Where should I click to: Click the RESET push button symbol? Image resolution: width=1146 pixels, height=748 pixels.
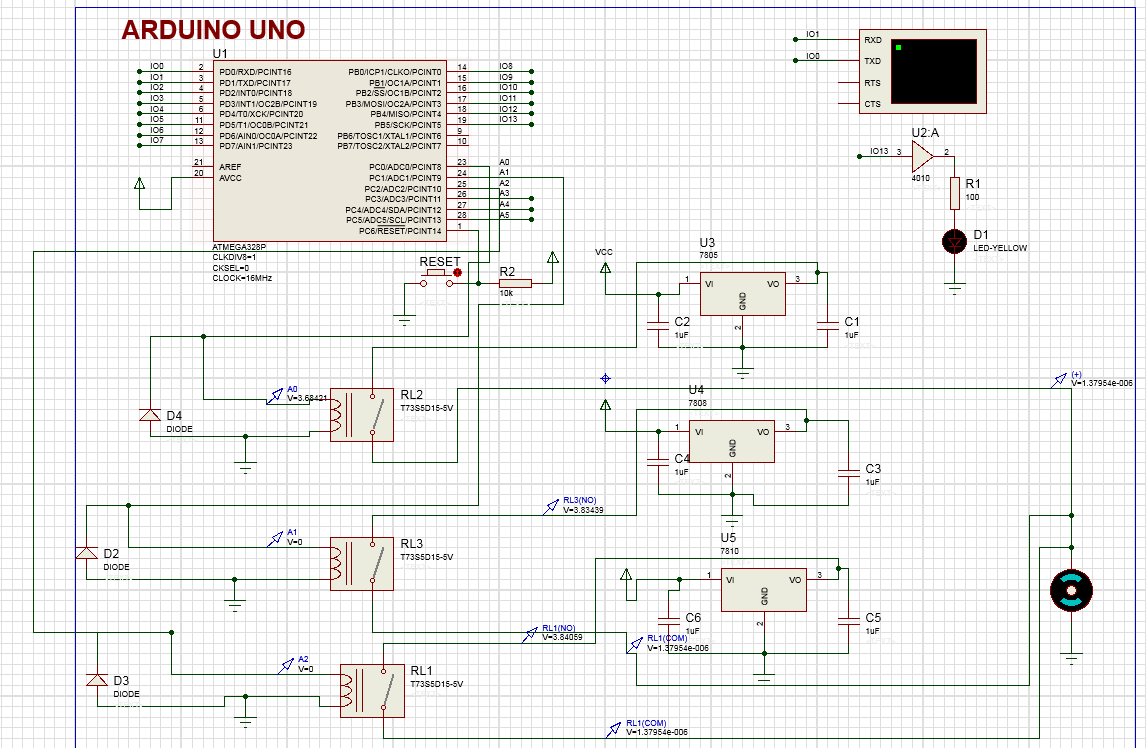436,278
